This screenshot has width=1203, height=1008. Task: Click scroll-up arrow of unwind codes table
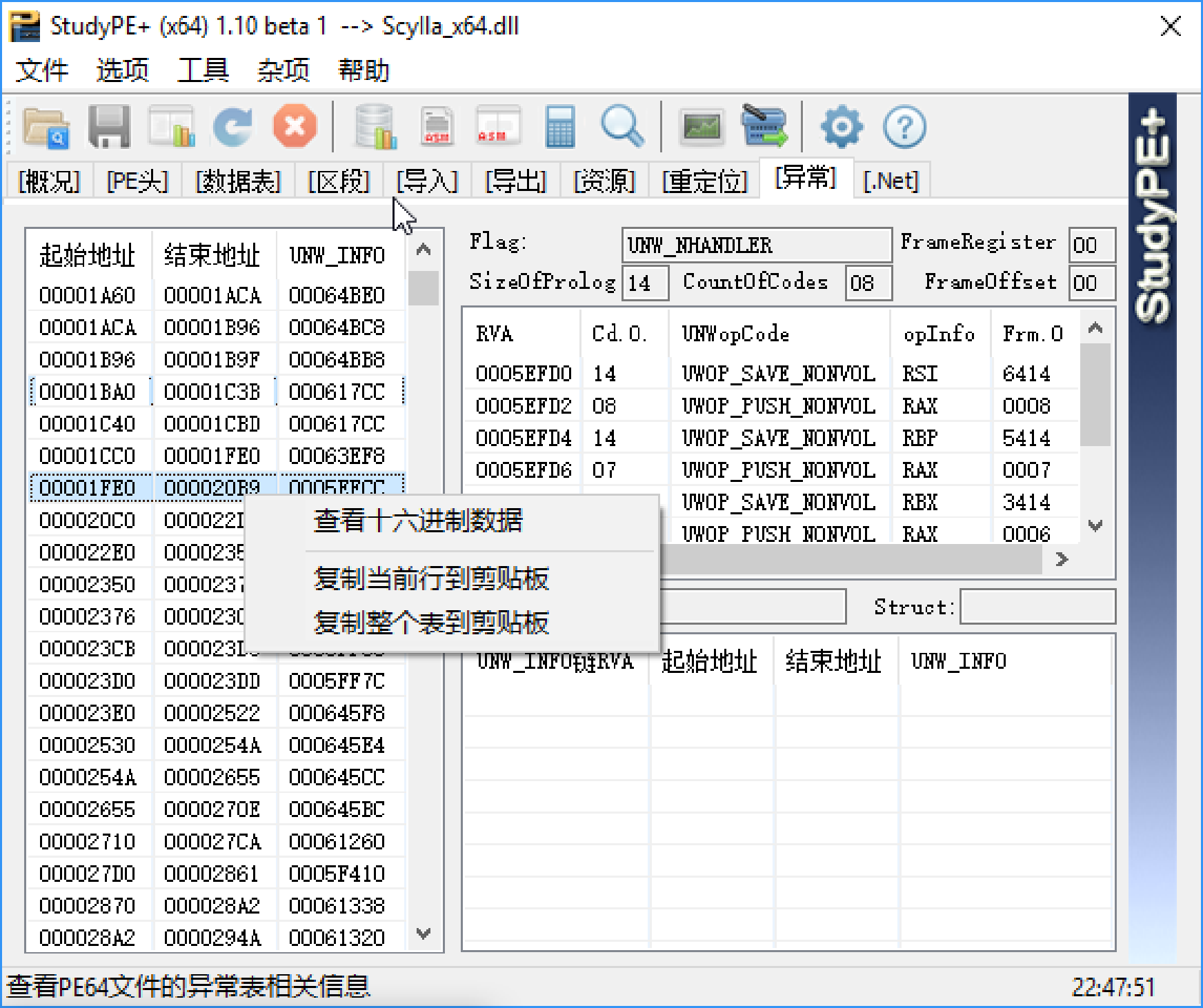point(1095,328)
